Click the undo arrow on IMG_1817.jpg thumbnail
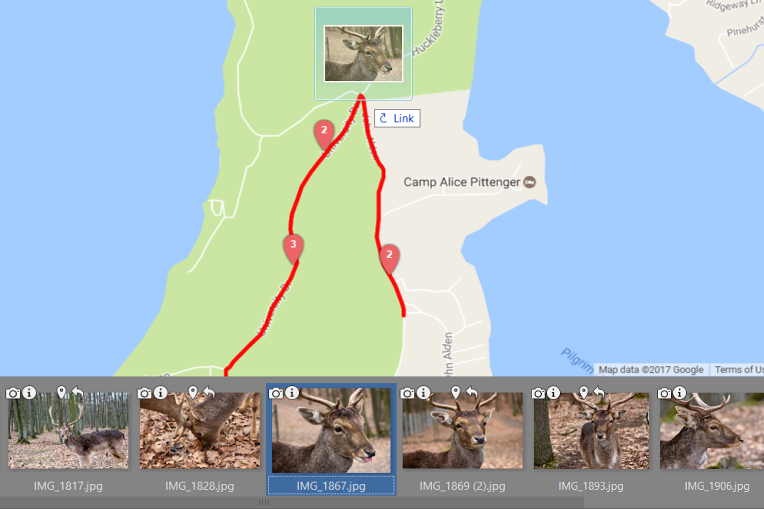764x509 pixels. tap(77, 392)
